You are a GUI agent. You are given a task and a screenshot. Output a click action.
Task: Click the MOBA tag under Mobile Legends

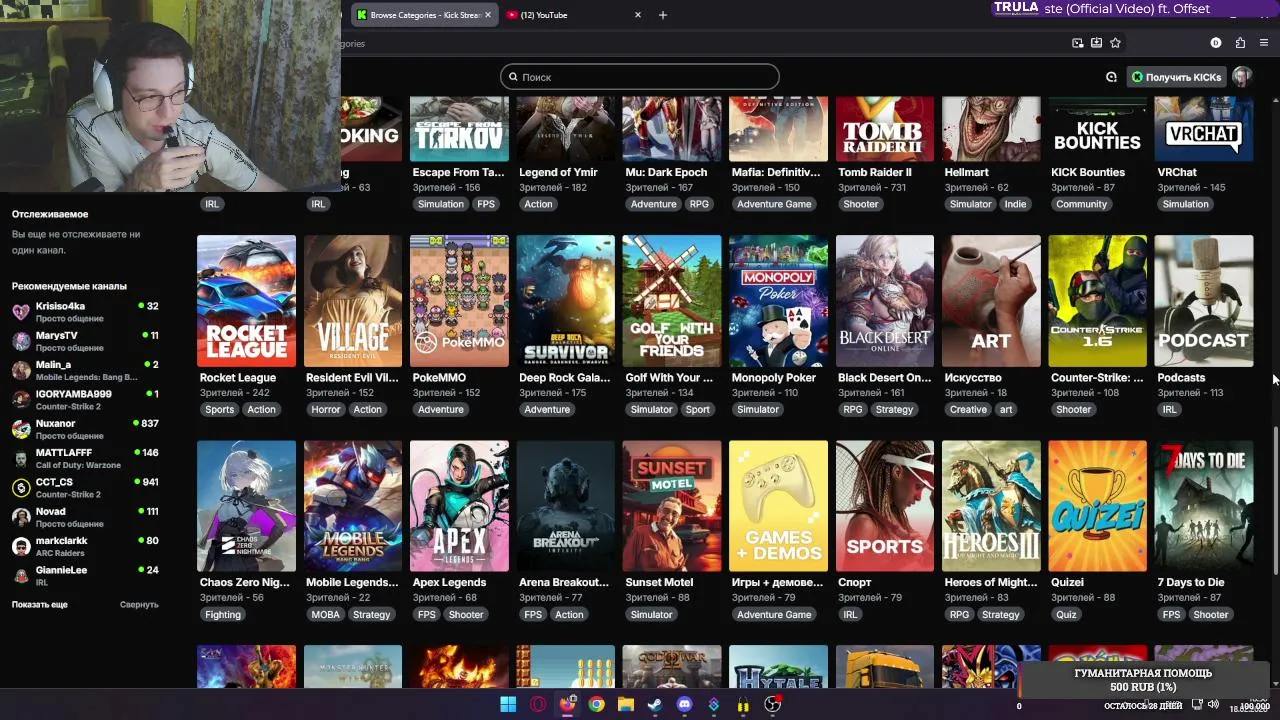coord(326,614)
